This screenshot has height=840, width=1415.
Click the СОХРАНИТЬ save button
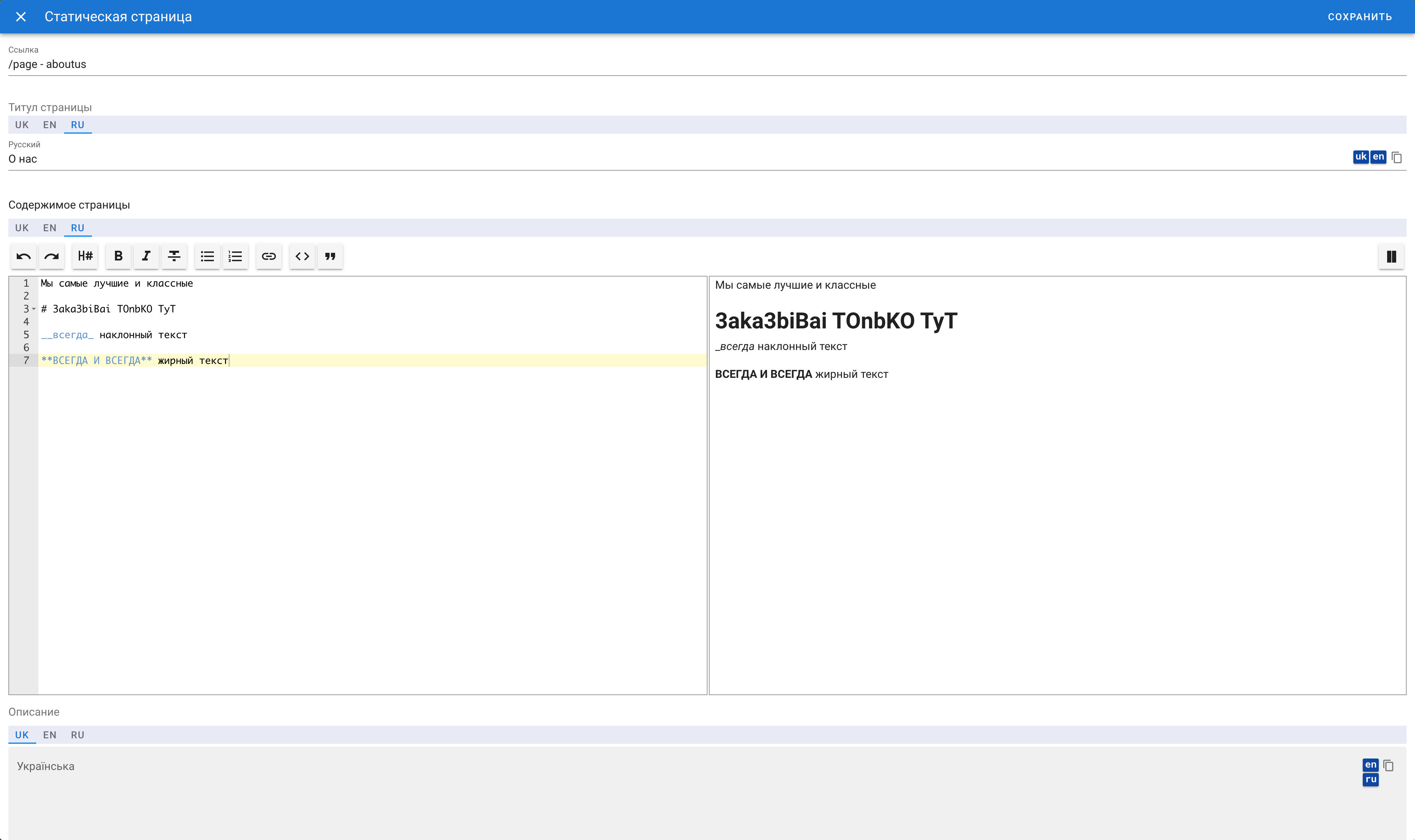tap(1360, 17)
